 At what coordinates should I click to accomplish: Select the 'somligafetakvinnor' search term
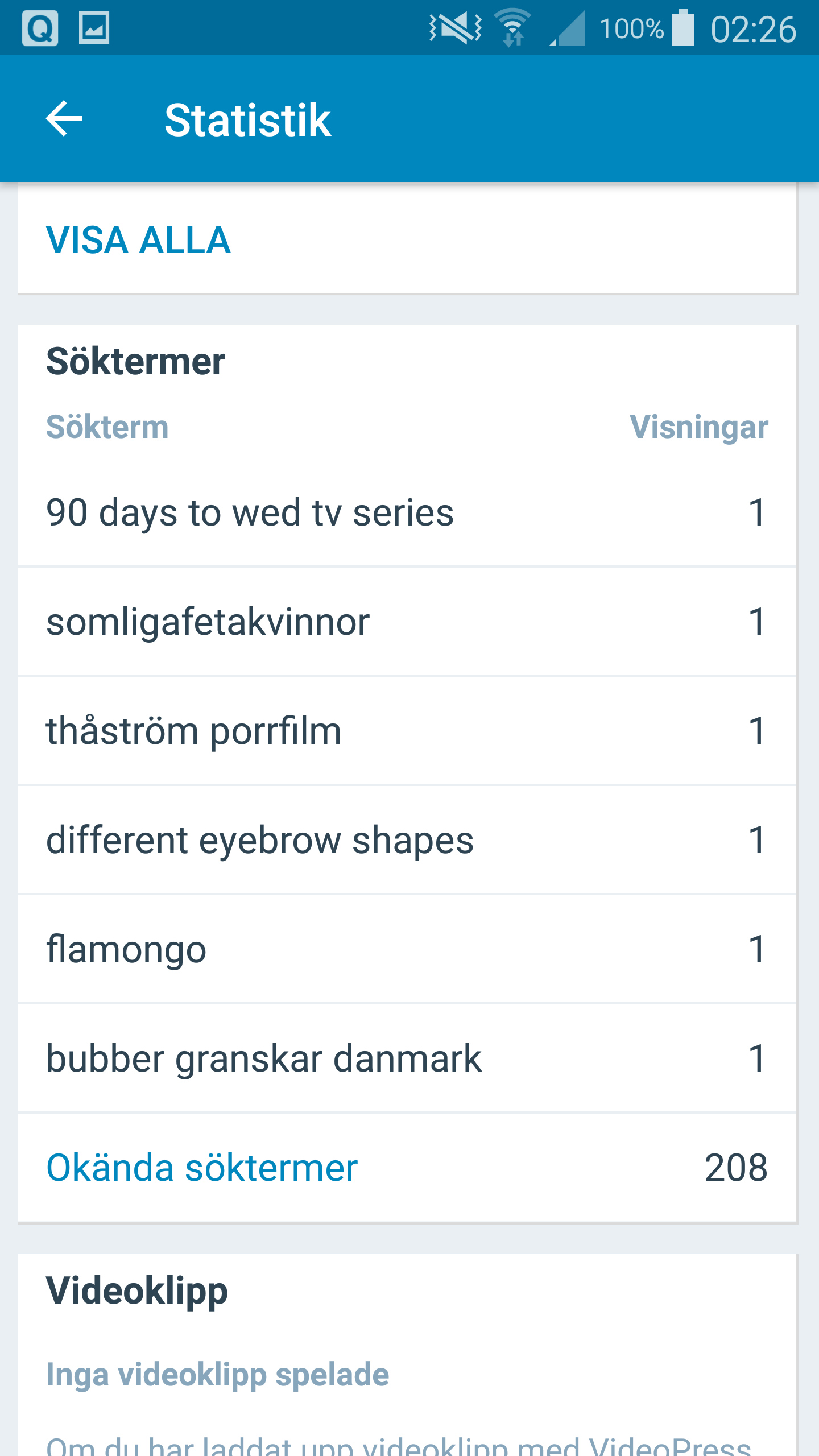click(x=208, y=622)
